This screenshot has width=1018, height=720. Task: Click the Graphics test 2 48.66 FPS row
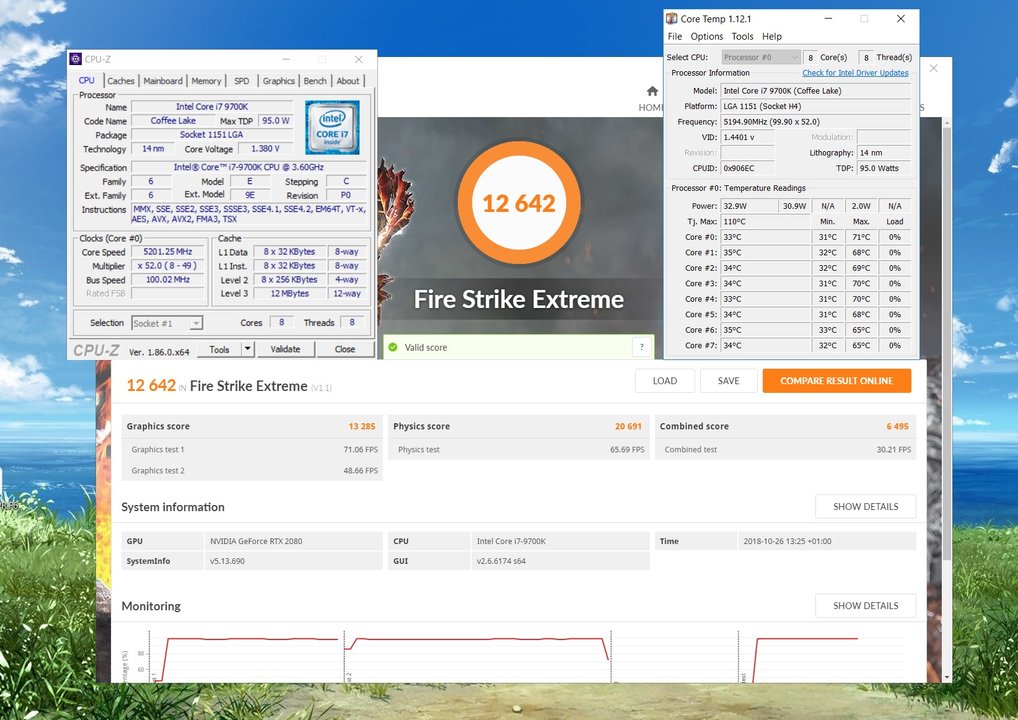click(x=252, y=471)
